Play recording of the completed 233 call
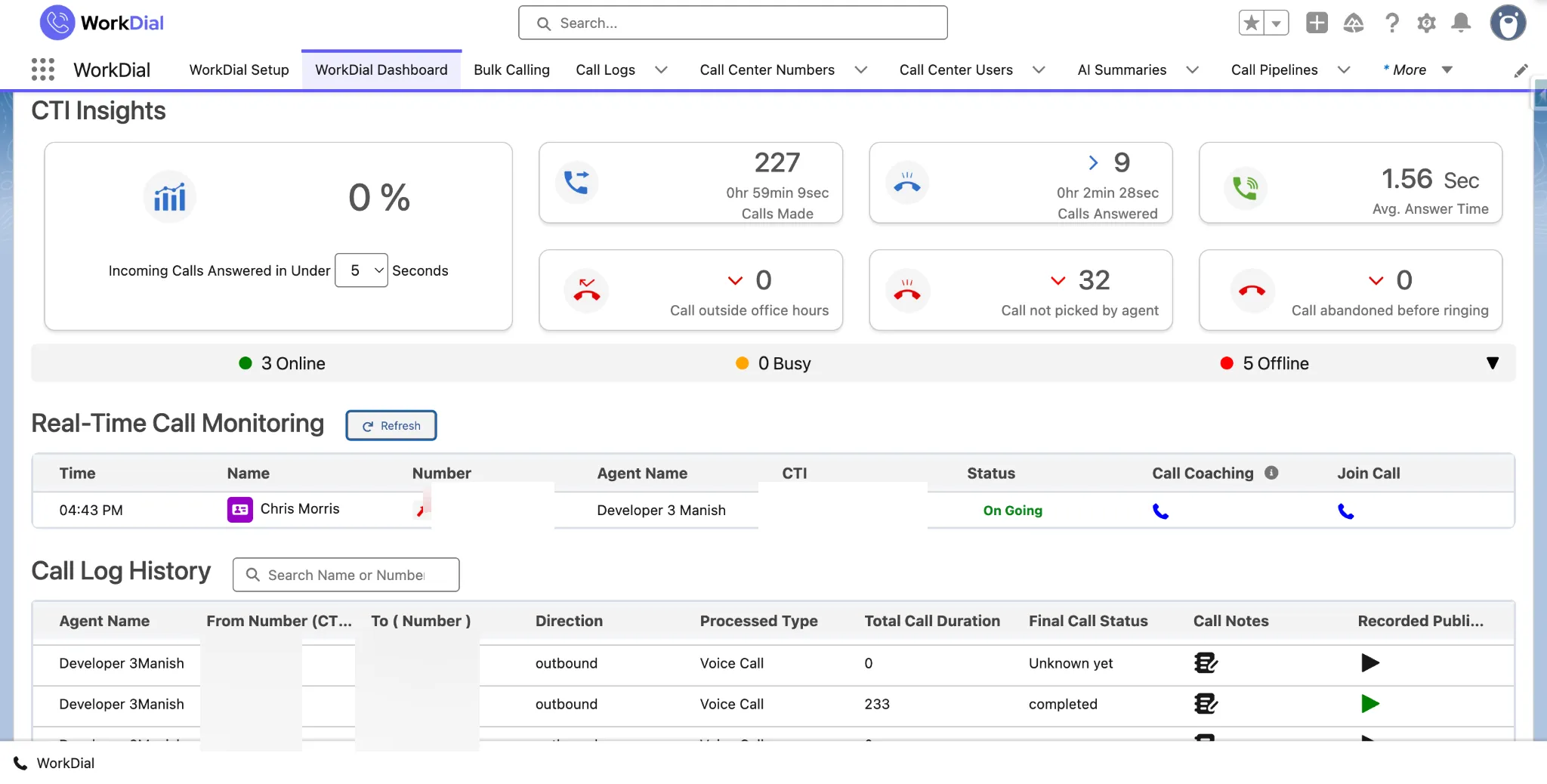Image resolution: width=1547 pixels, height=784 pixels. (x=1369, y=704)
